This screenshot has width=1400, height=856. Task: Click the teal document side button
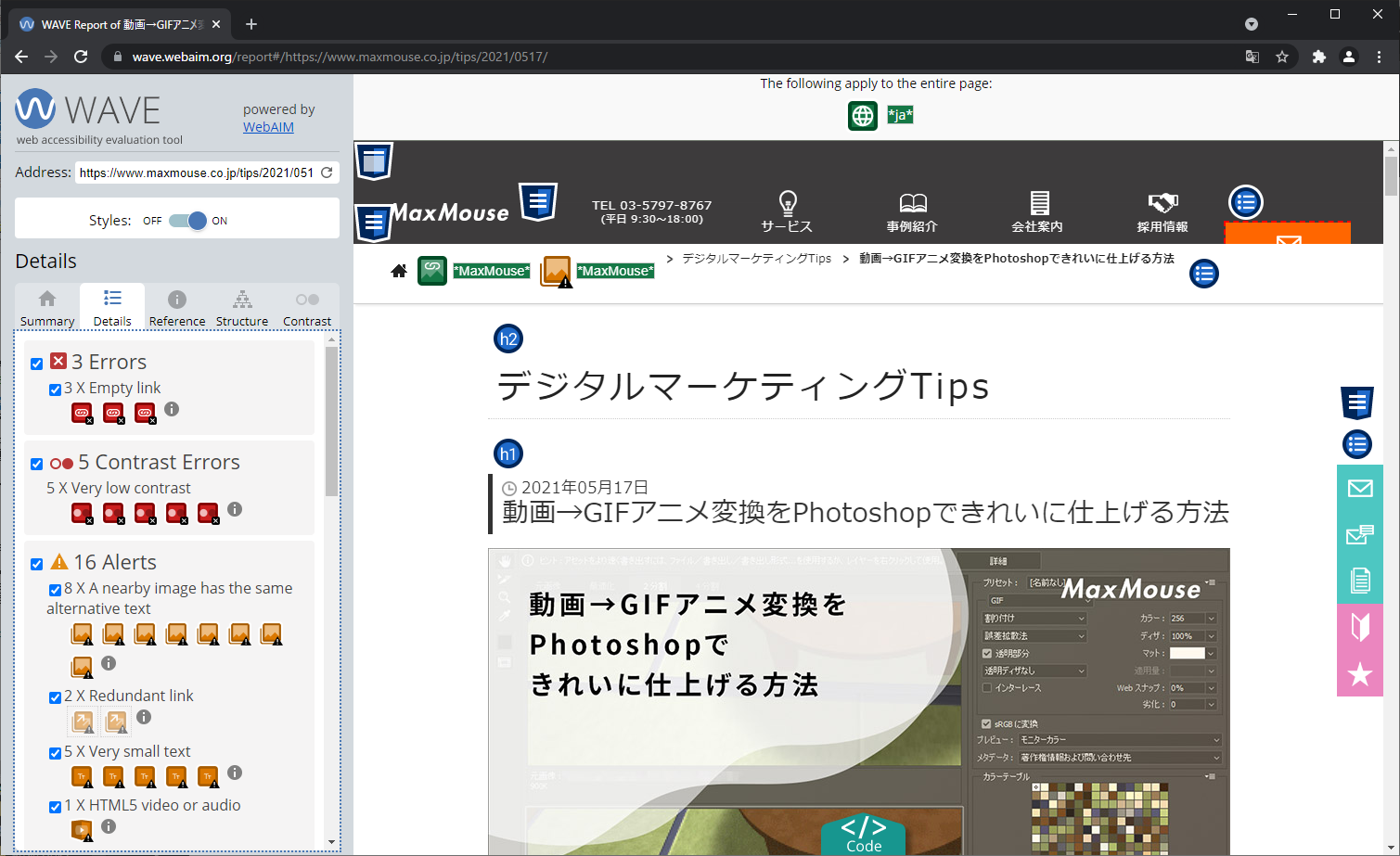click(1360, 581)
